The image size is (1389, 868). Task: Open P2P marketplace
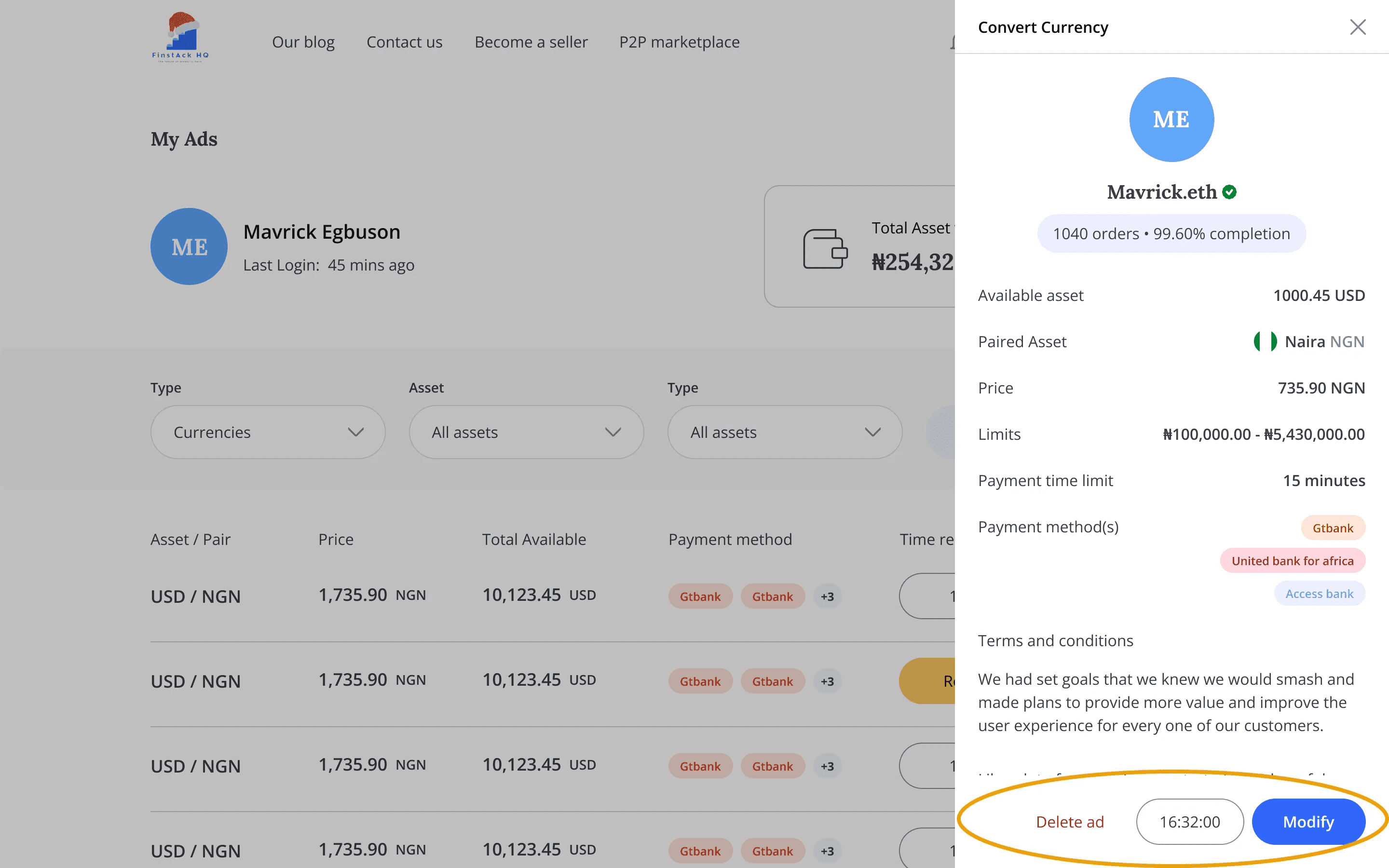[680, 42]
